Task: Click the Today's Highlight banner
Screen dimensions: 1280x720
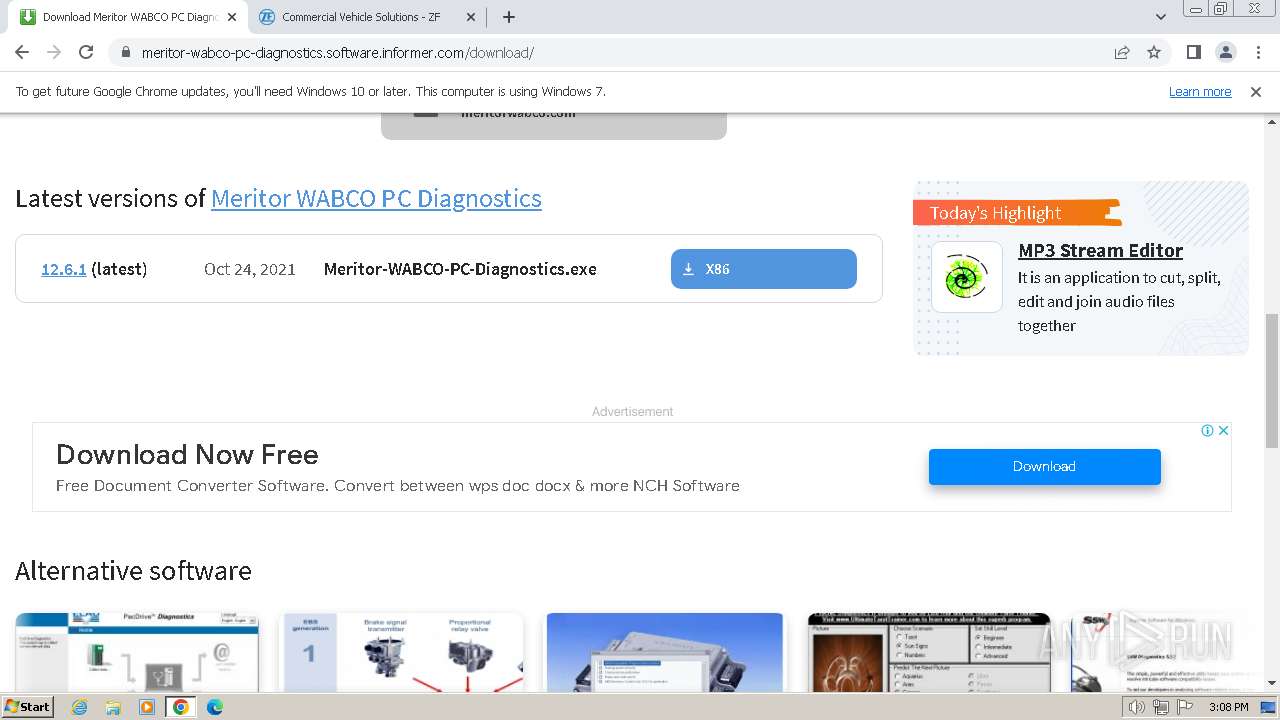Action: pyautogui.click(x=1017, y=213)
